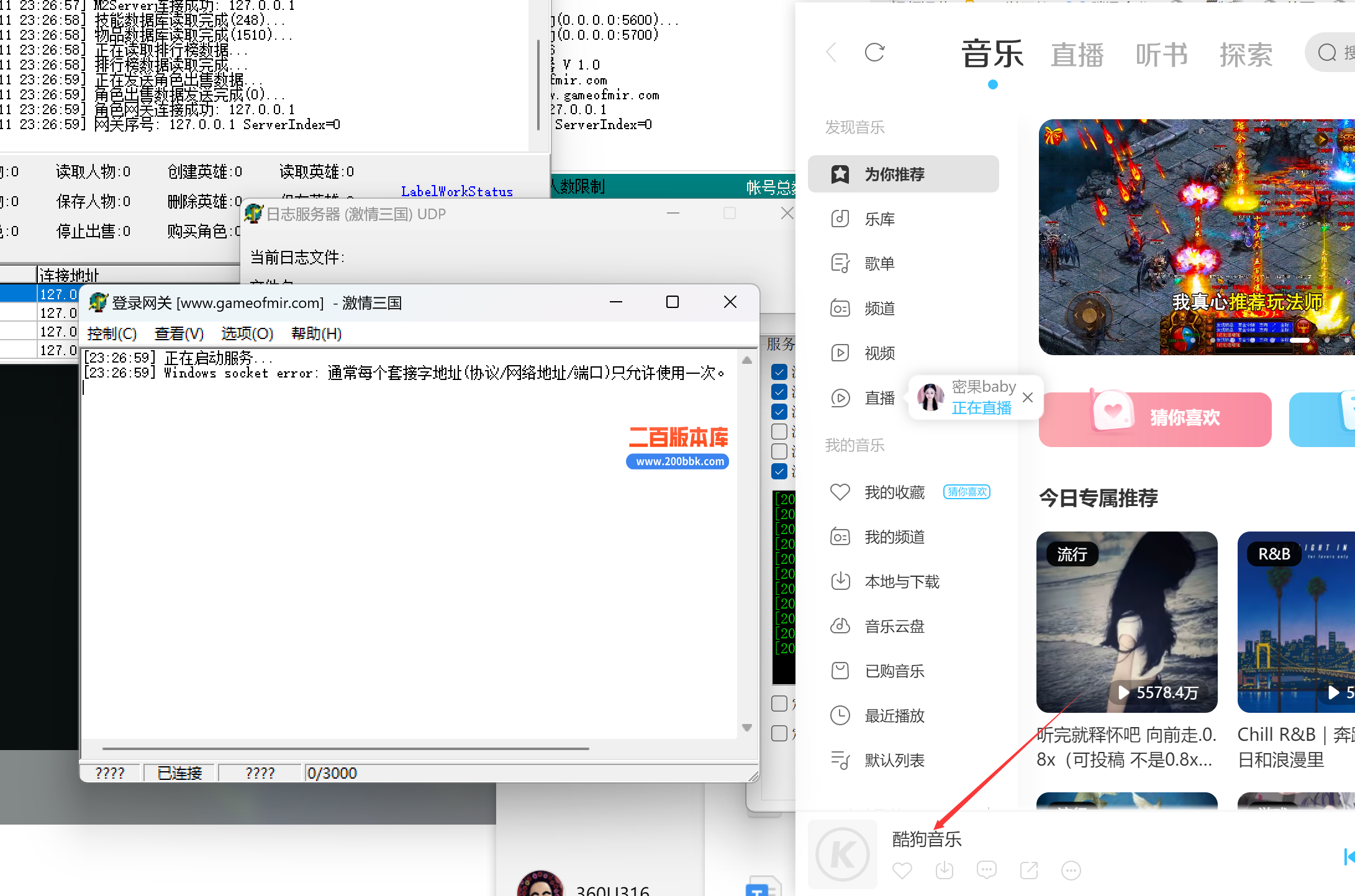This screenshot has height=896, width=1355.
Task: Open 查看(V) menu in login gateway
Action: 179,333
